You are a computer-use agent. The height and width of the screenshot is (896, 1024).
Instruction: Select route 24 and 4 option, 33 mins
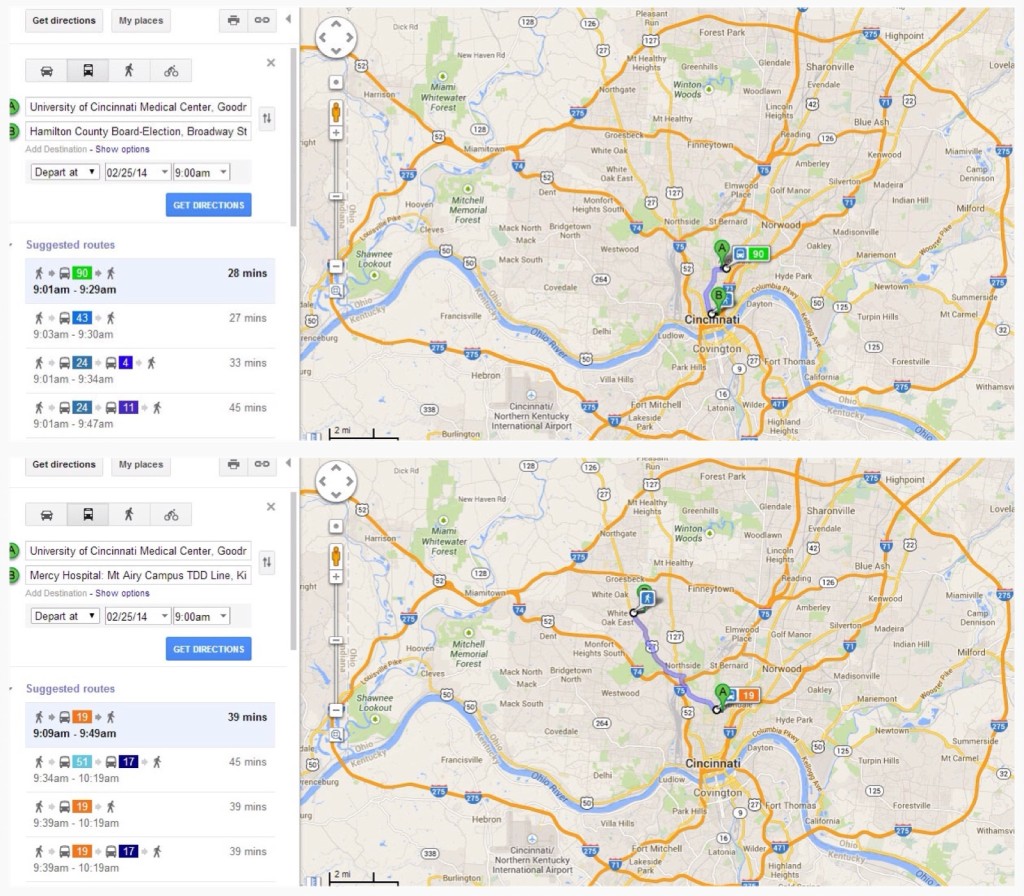click(150, 370)
